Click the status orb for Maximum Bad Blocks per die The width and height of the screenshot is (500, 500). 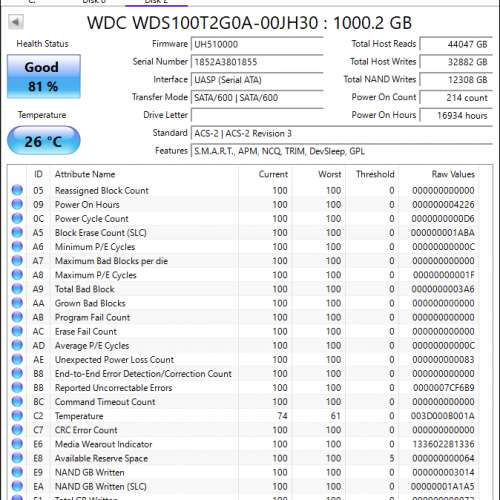click(17, 260)
